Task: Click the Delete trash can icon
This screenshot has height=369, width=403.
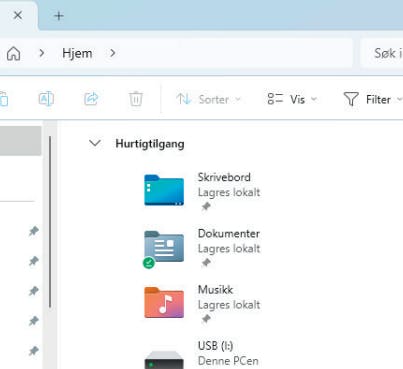Action: coord(136,99)
